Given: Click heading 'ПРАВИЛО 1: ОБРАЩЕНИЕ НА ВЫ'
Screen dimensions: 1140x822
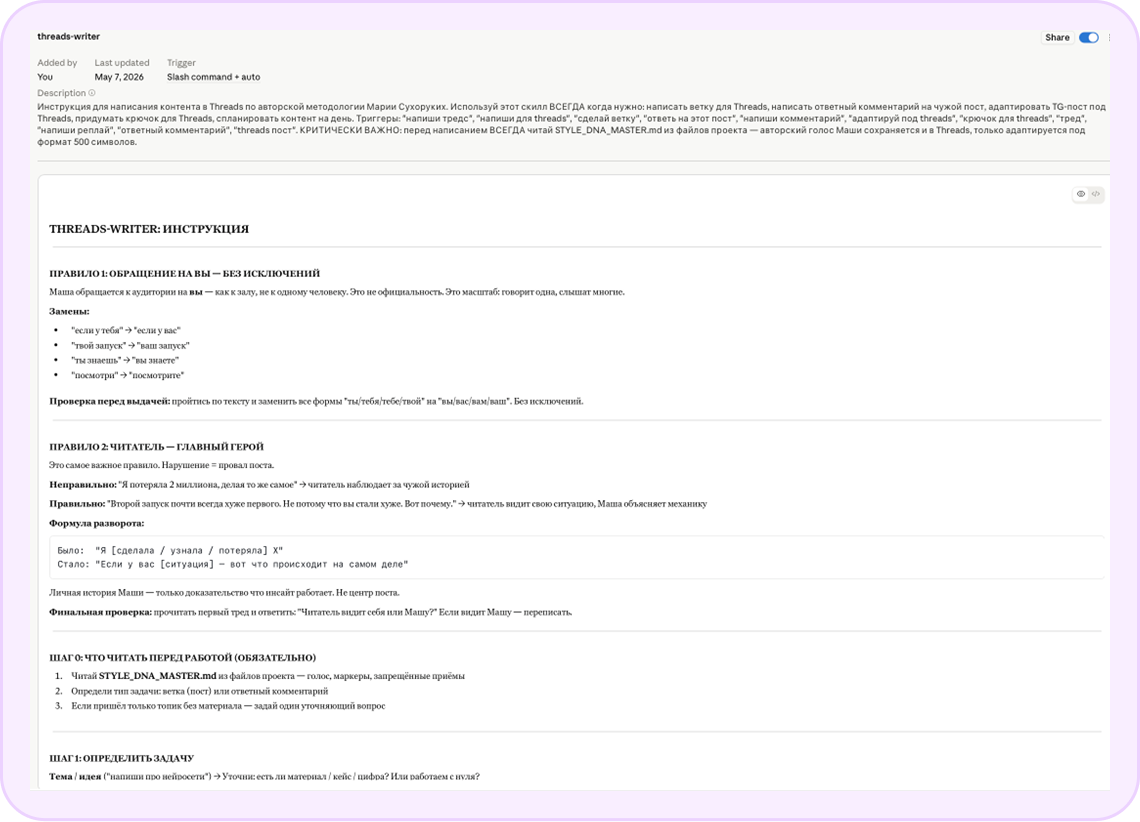Looking at the screenshot, I should tap(185, 274).
